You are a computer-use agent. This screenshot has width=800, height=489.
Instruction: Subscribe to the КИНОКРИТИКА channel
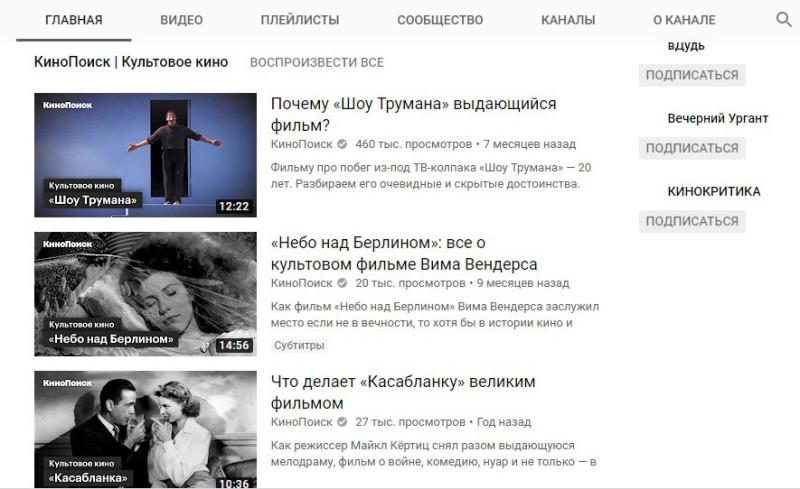click(x=692, y=221)
